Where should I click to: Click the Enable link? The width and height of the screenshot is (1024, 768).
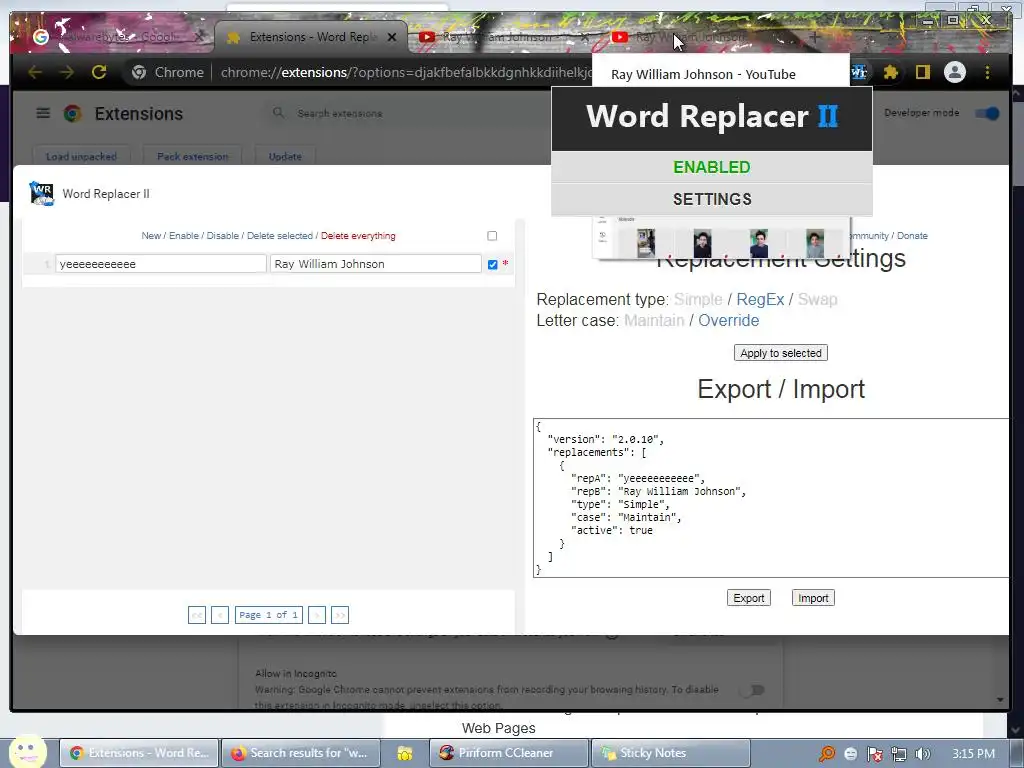184,236
